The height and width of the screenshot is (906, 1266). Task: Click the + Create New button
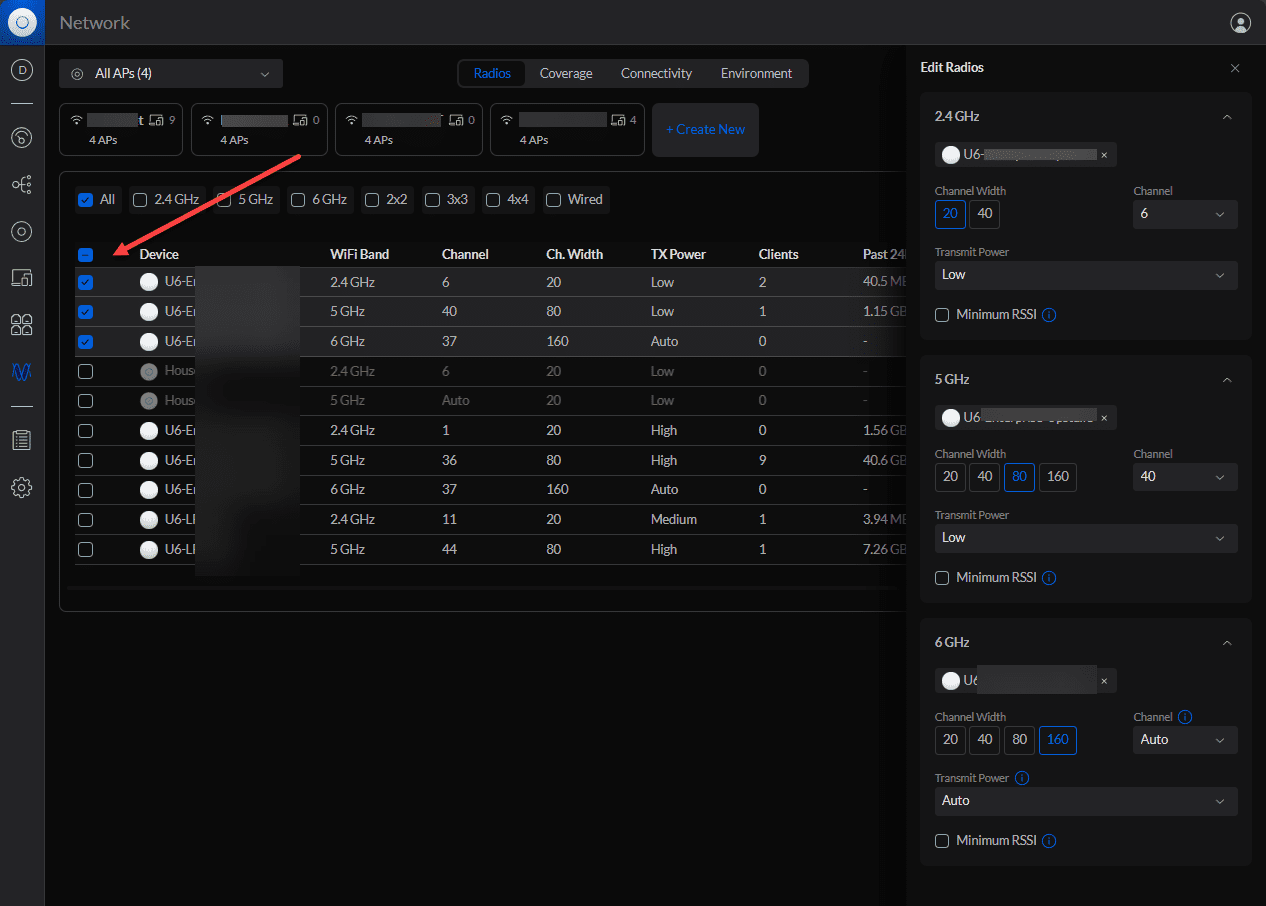coord(705,130)
